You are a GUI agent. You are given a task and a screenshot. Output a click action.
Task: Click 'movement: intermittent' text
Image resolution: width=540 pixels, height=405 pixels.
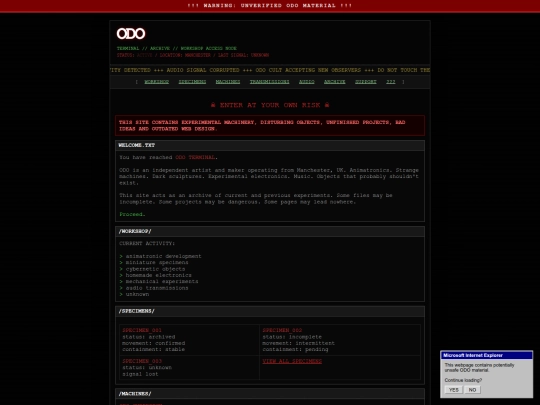tap(298, 343)
